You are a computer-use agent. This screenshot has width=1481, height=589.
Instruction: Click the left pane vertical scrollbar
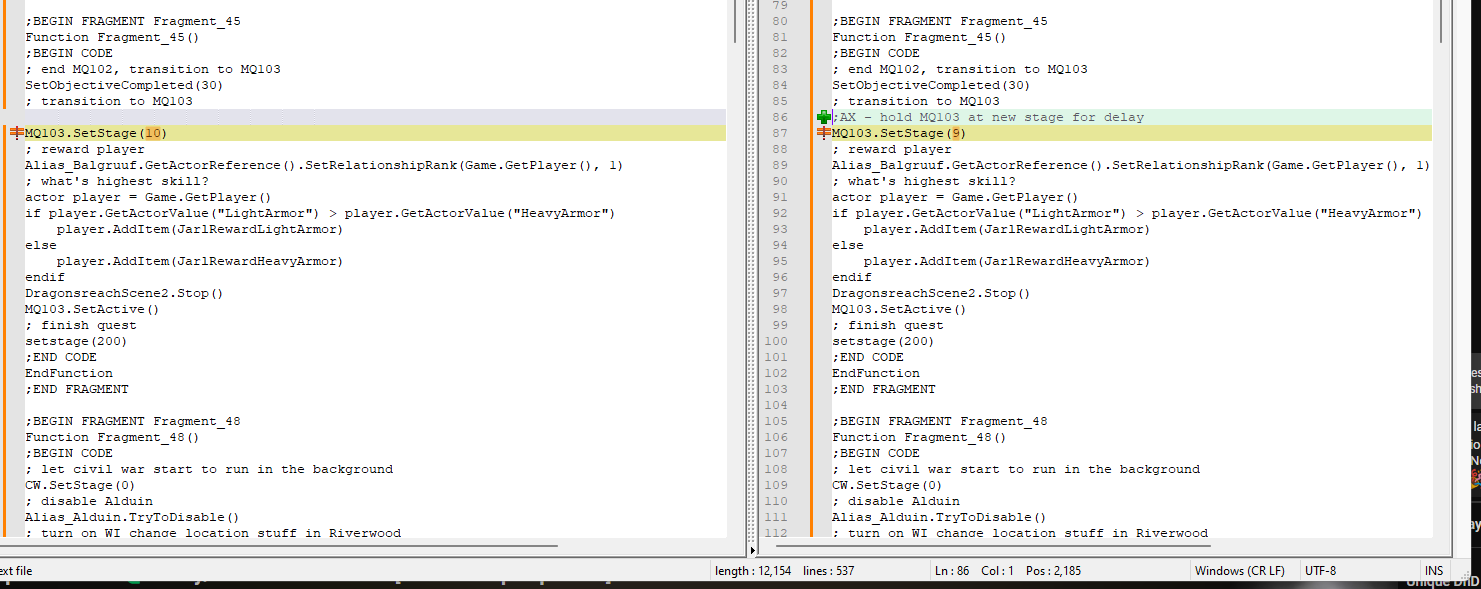click(734, 20)
